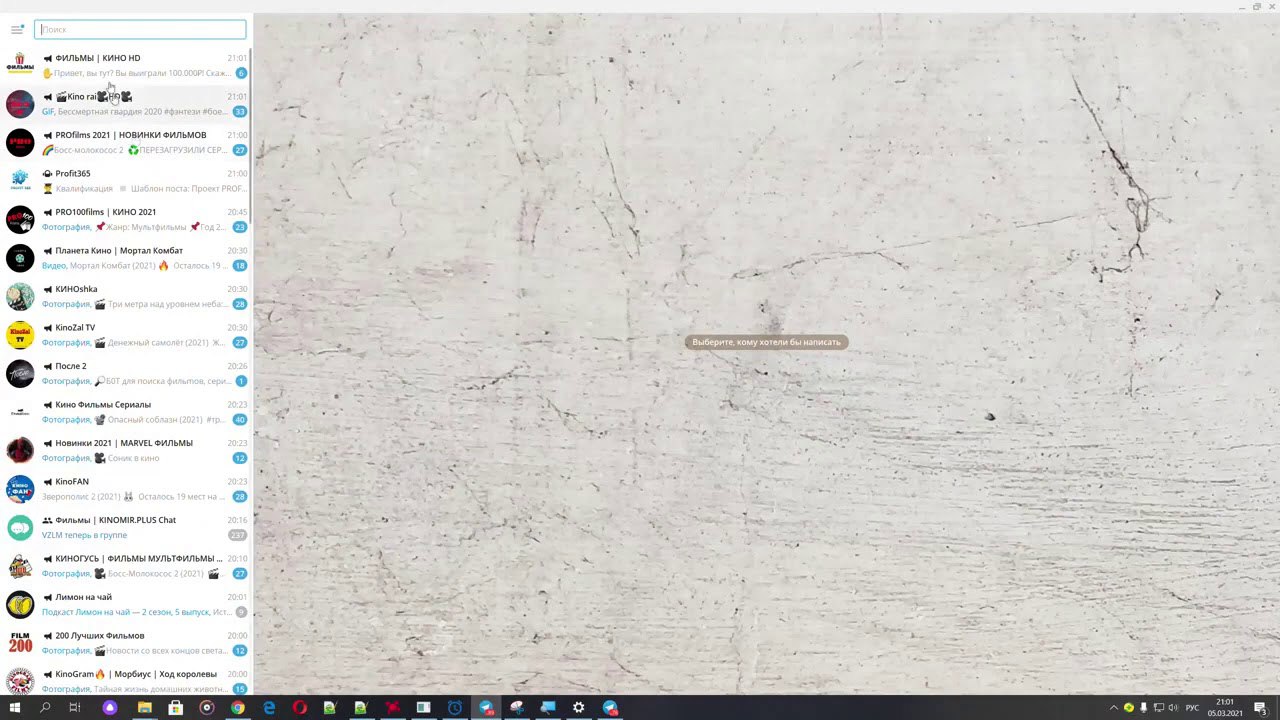
Task: Expand the system tray hidden icons chevron
Action: [x=1113, y=708]
